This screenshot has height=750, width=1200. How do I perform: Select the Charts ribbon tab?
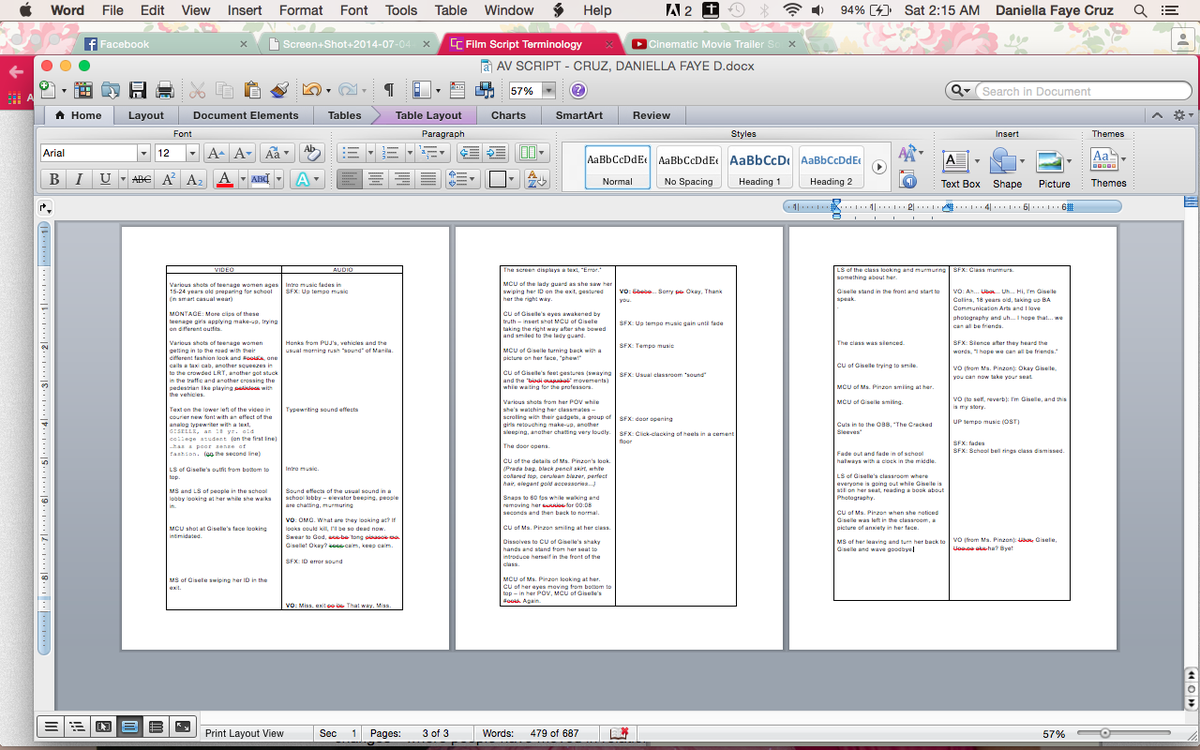point(508,115)
